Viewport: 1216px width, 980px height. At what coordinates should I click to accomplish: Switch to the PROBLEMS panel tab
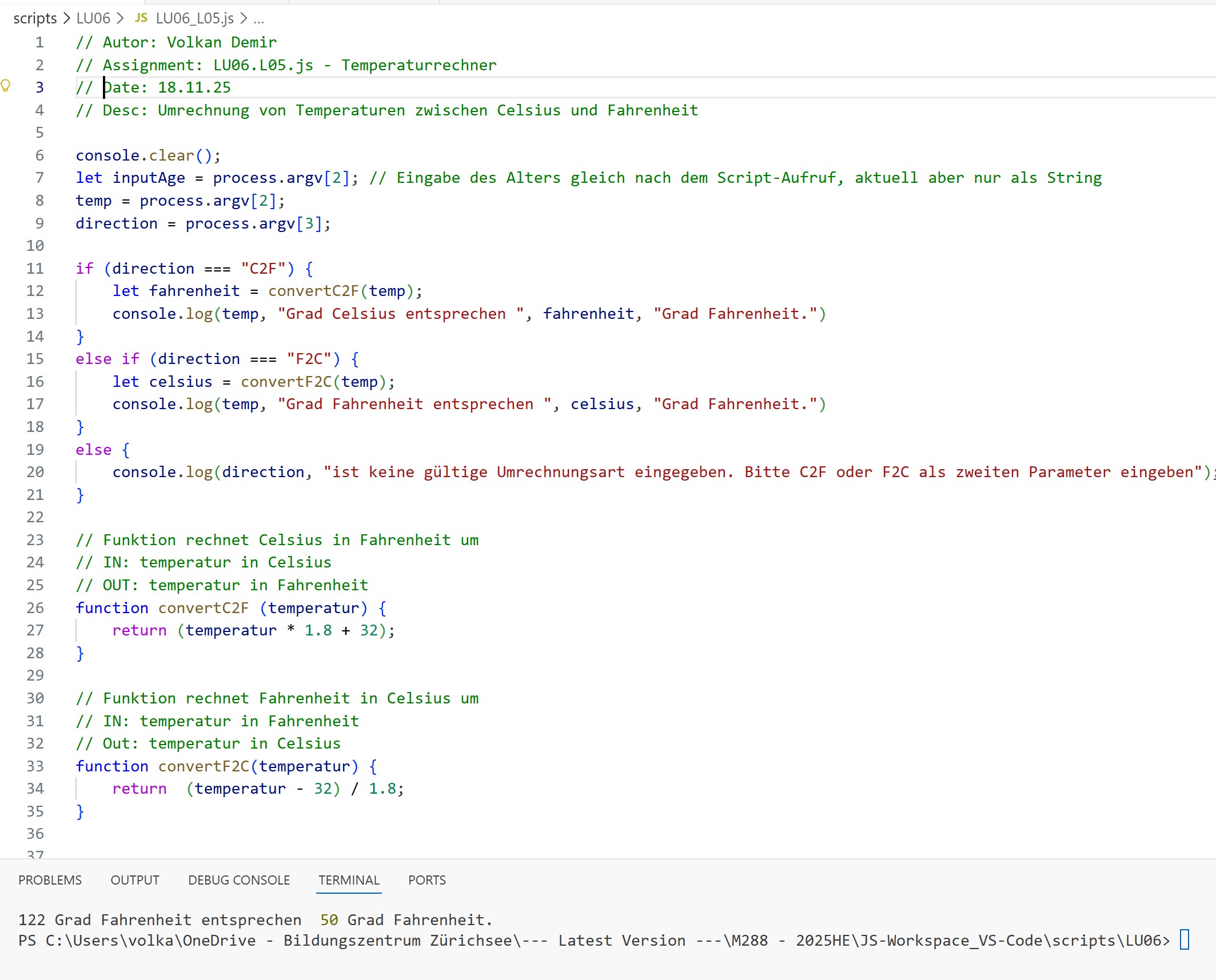click(x=50, y=880)
